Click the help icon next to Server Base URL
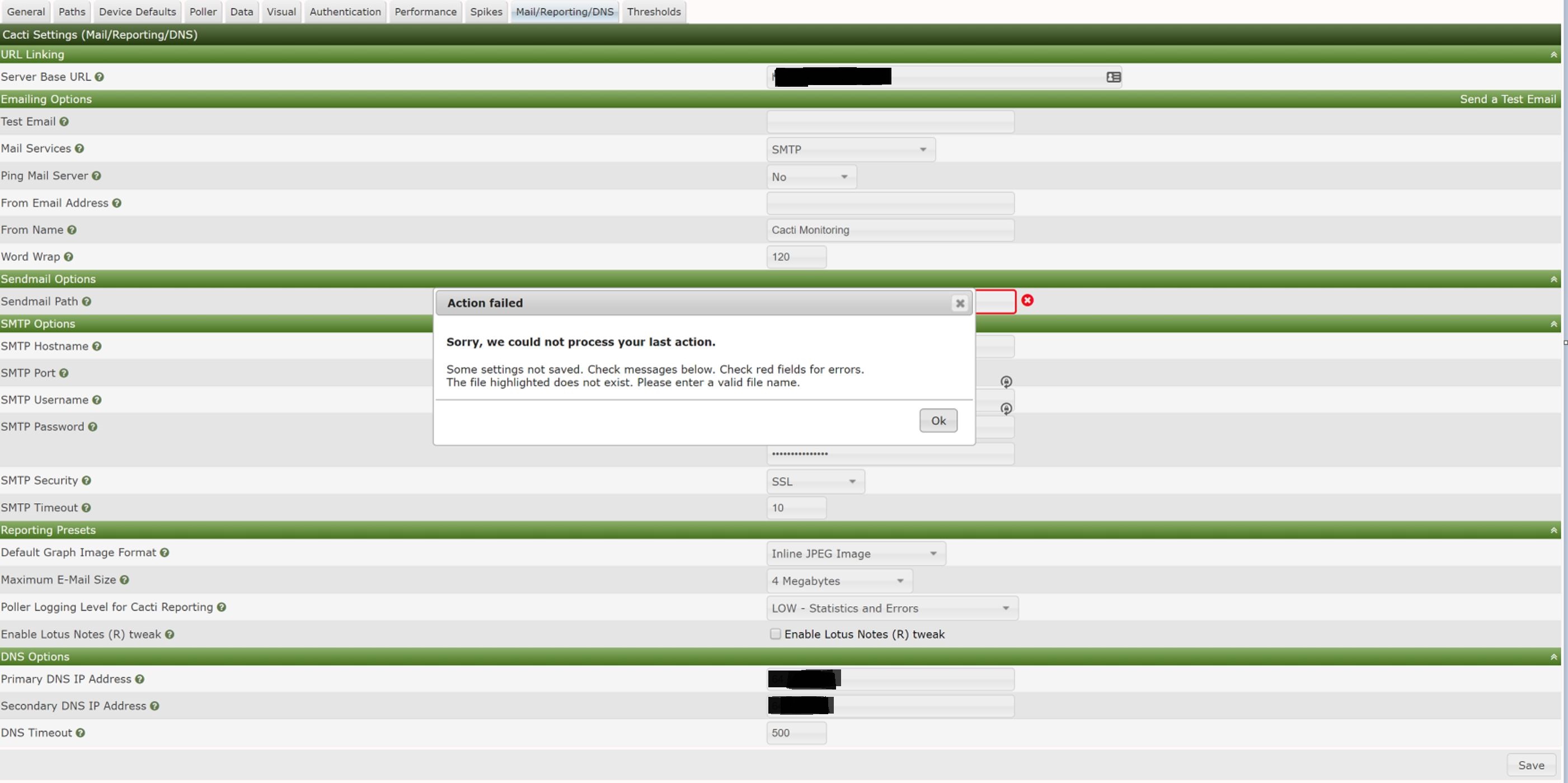This screenshot has width=1568, height=783. (x=99, y=77)
